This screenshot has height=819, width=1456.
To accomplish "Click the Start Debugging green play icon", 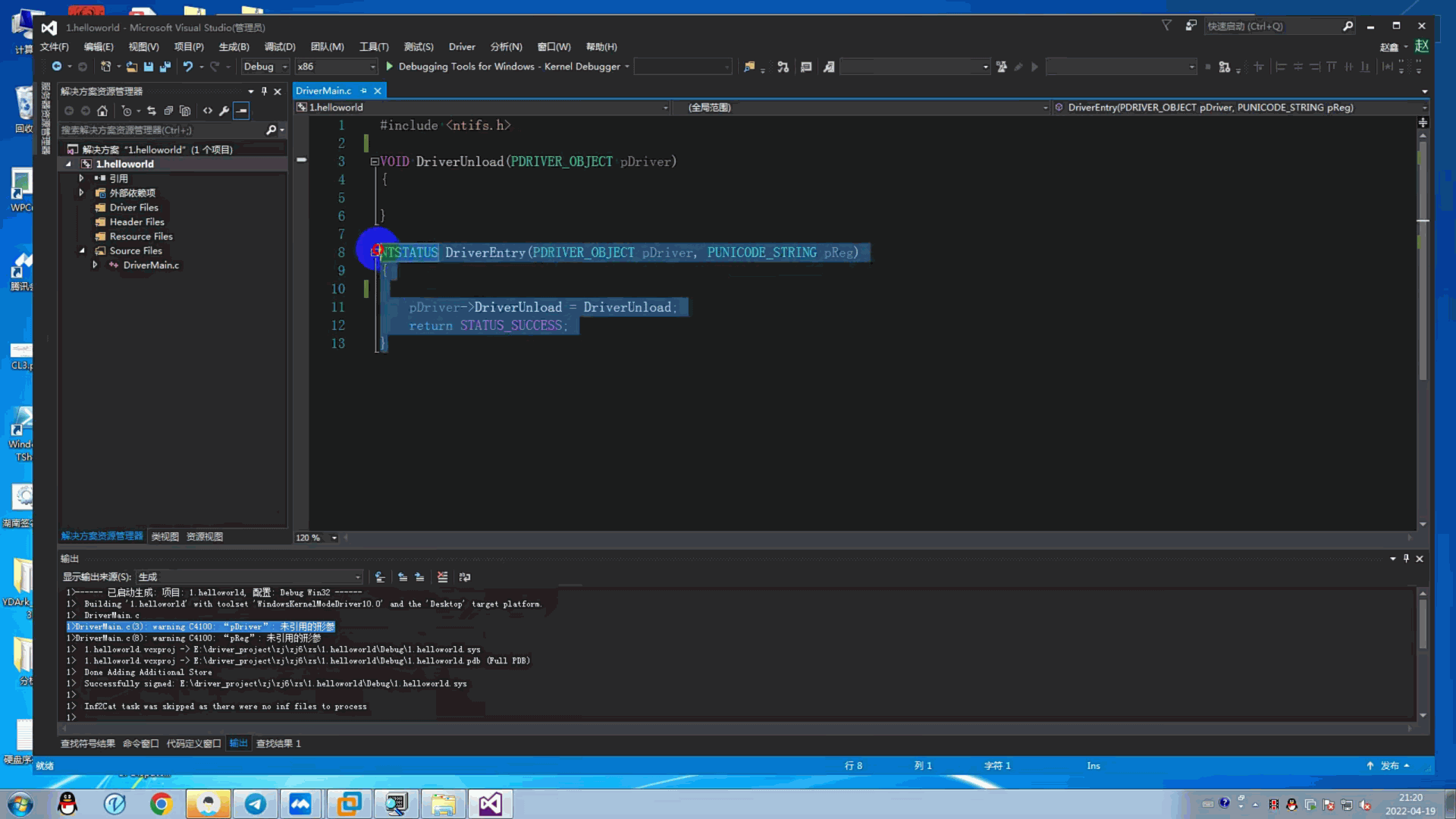I will coord(389,67).
